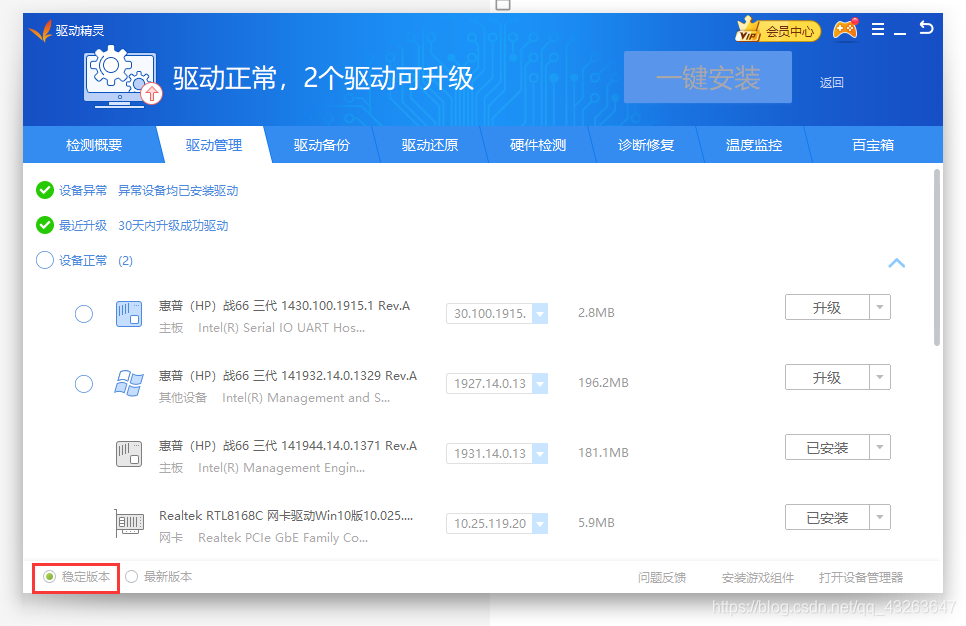Open version dropdown showing 10.25.119.20

pyautogui.click(x=540, y=524)
